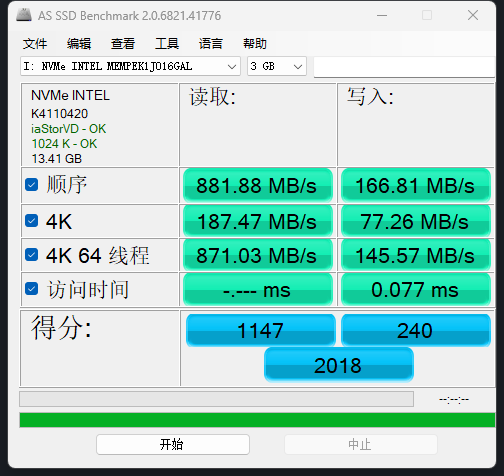Open the 工具 menu
Image resolution: width=504 pixels, height=476 pixels.
pyautogui.click(x=167, y=44)
